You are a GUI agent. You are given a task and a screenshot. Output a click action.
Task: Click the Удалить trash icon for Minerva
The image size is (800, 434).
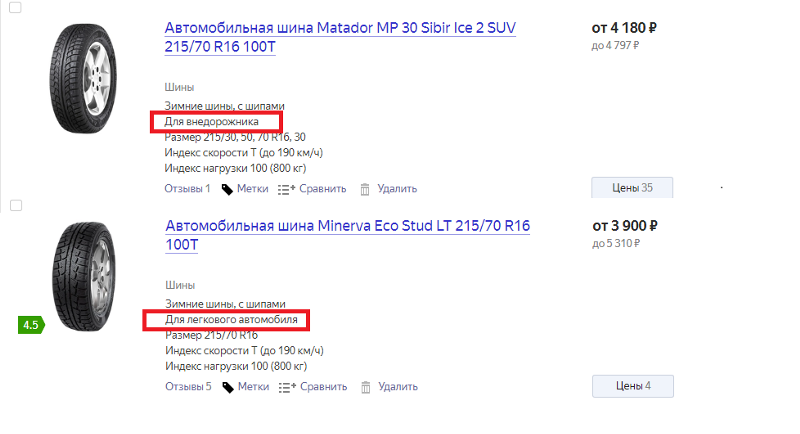[x=366, y=388]
